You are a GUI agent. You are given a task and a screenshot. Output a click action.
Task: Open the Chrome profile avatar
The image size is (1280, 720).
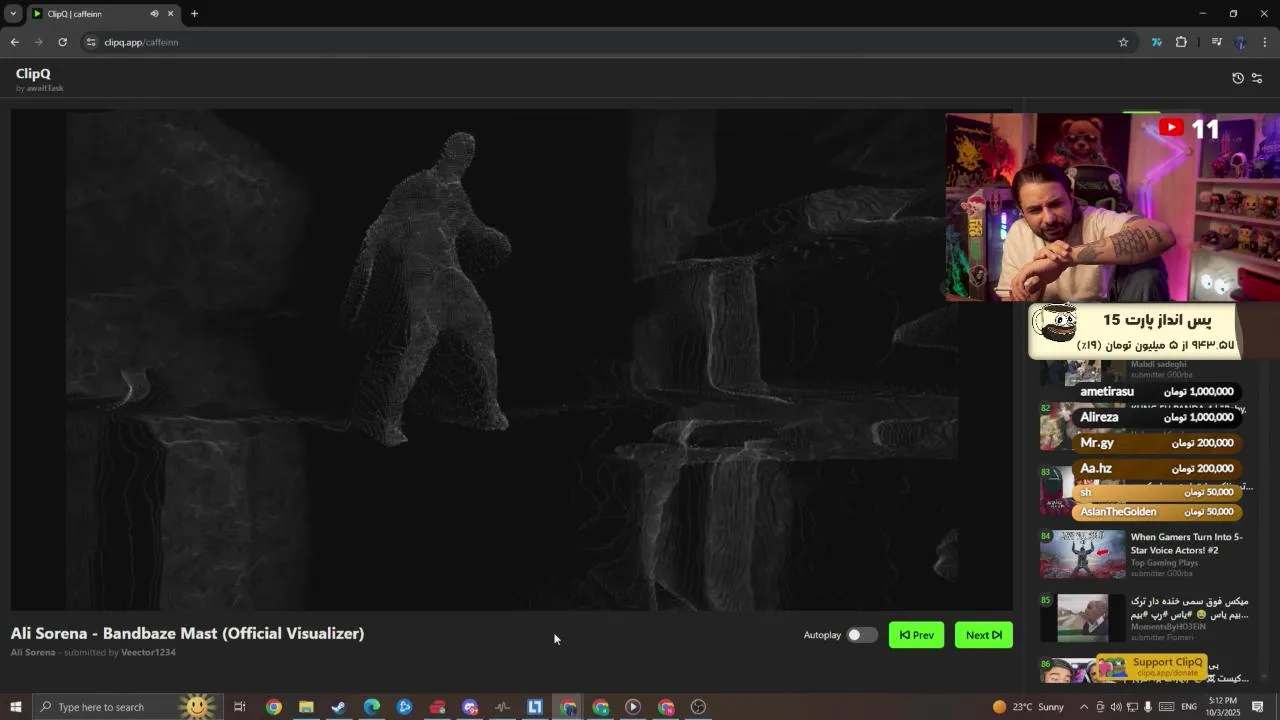tap(1241, 42)
